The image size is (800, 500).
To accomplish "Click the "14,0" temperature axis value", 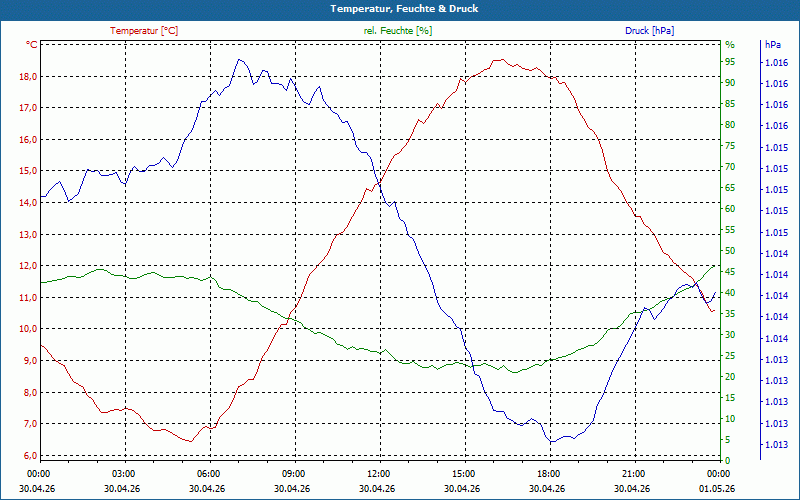I will pyautogui.click(x=29, y=203).
